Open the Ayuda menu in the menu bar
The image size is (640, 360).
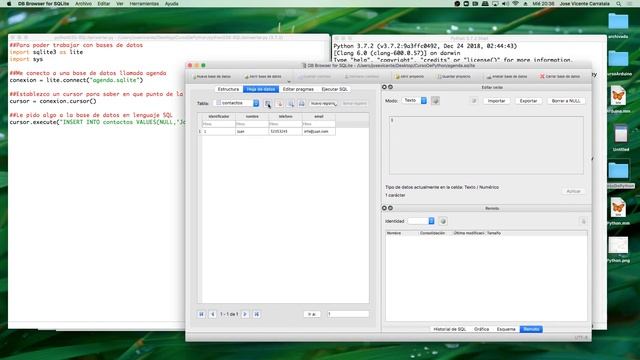171,4
